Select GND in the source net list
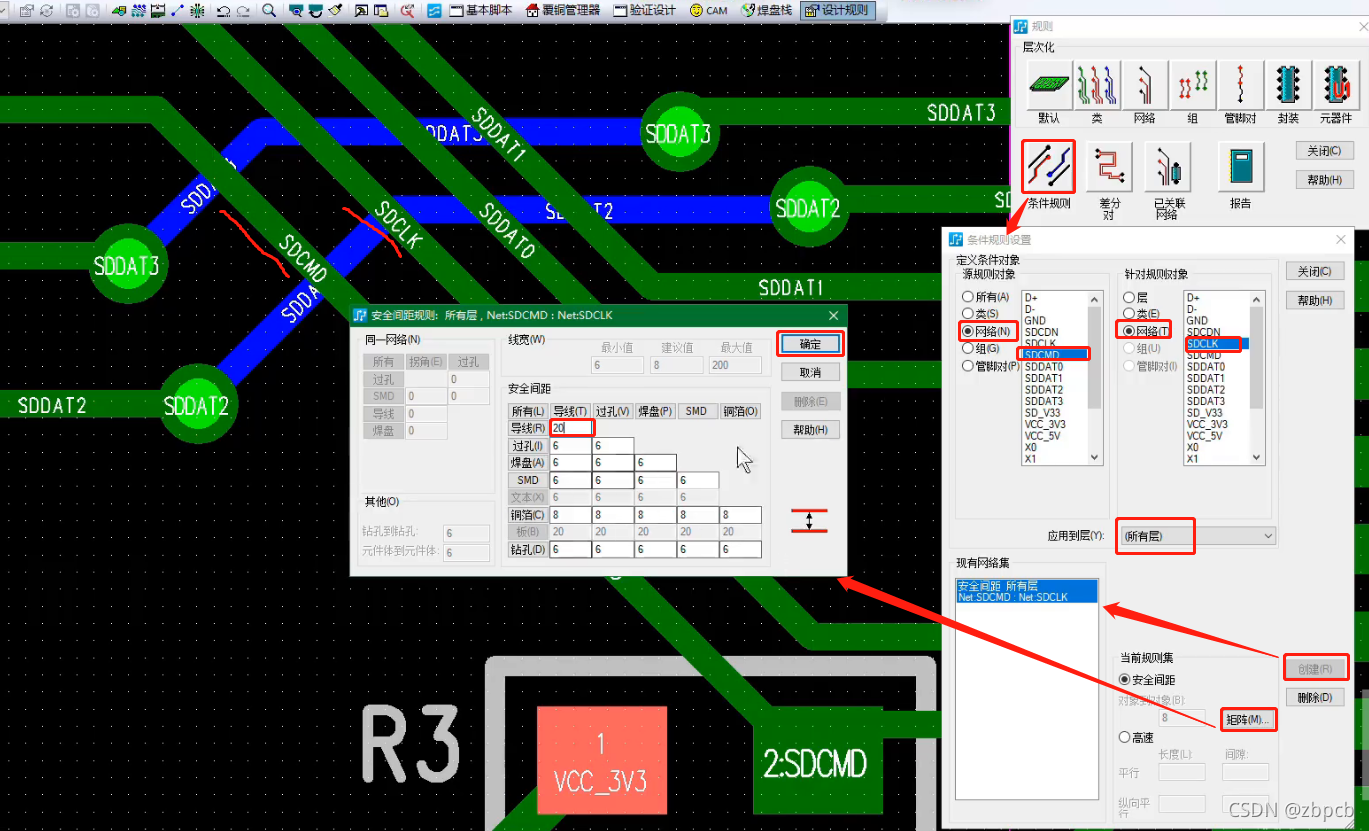 click(1054, 320)
